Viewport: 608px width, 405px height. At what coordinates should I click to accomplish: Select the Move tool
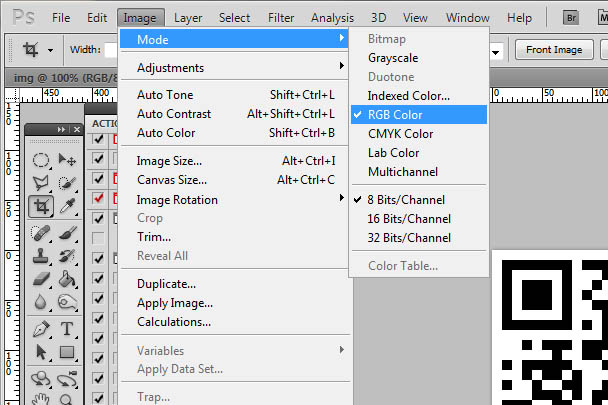[68, 161]
